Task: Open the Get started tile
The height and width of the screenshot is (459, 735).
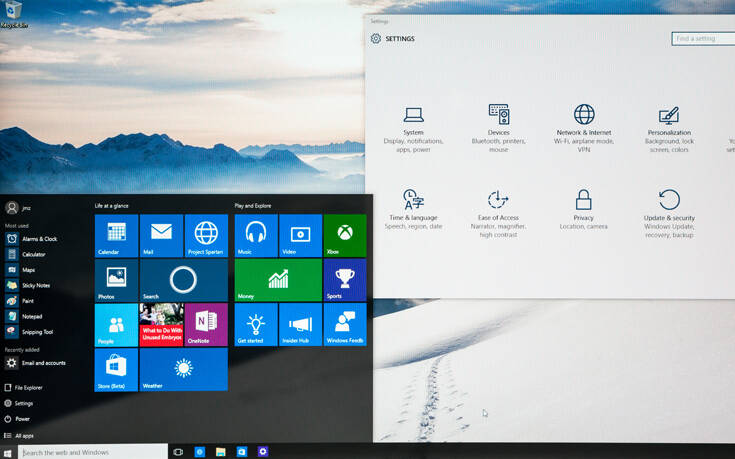Action: point(256,325)
